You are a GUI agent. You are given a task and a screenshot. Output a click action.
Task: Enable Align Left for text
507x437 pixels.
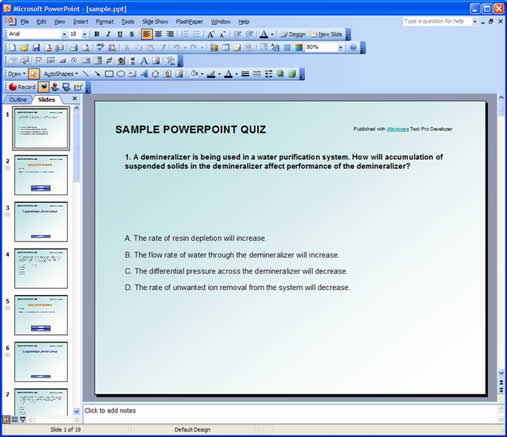tap(147, 34)
